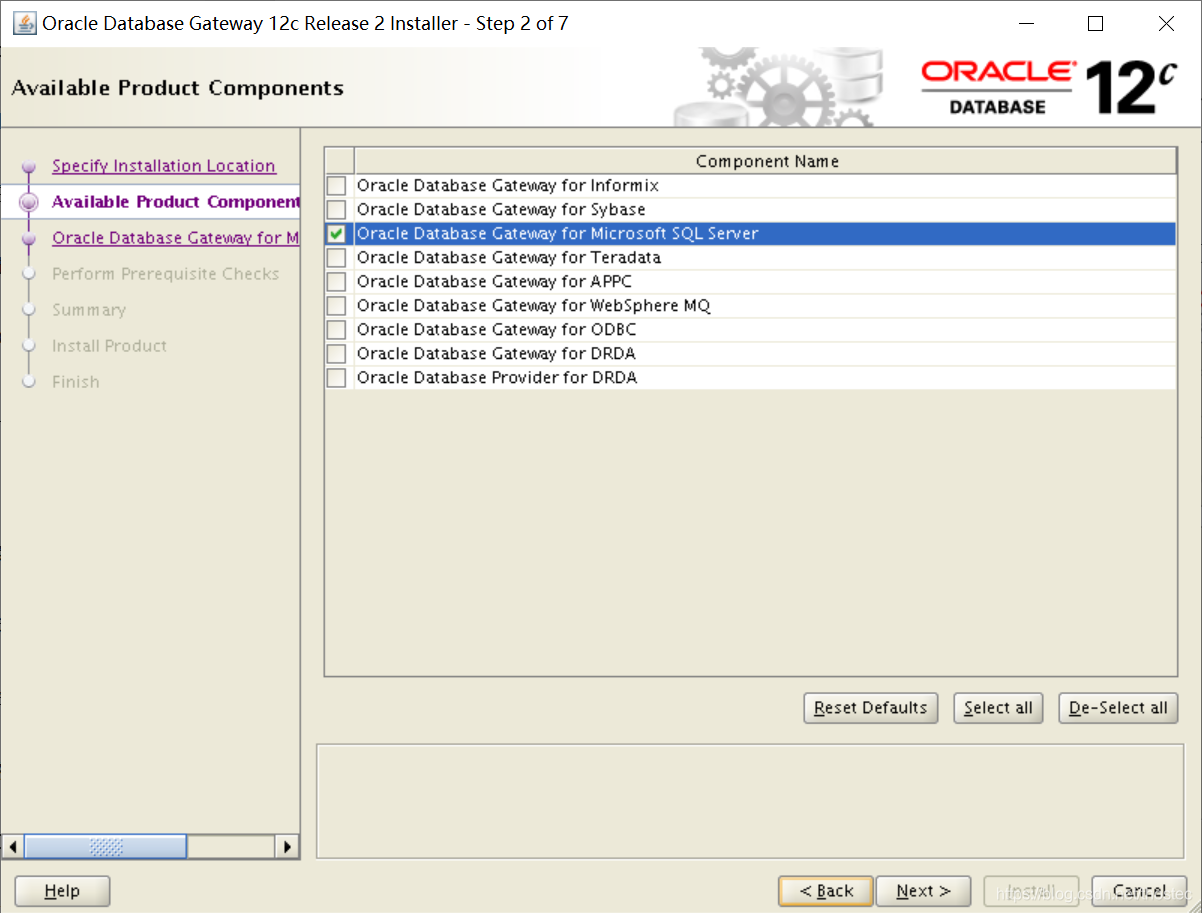1202x913 pixels.
Task: Open the Specify Installation Location step
Action: [164, 166]
